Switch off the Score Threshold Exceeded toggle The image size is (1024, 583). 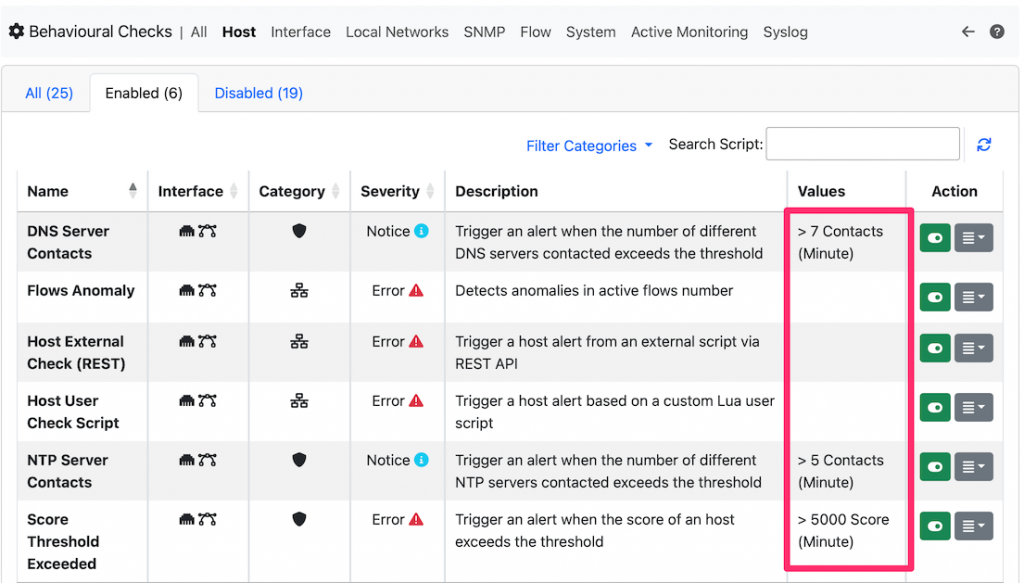[935, 526]
